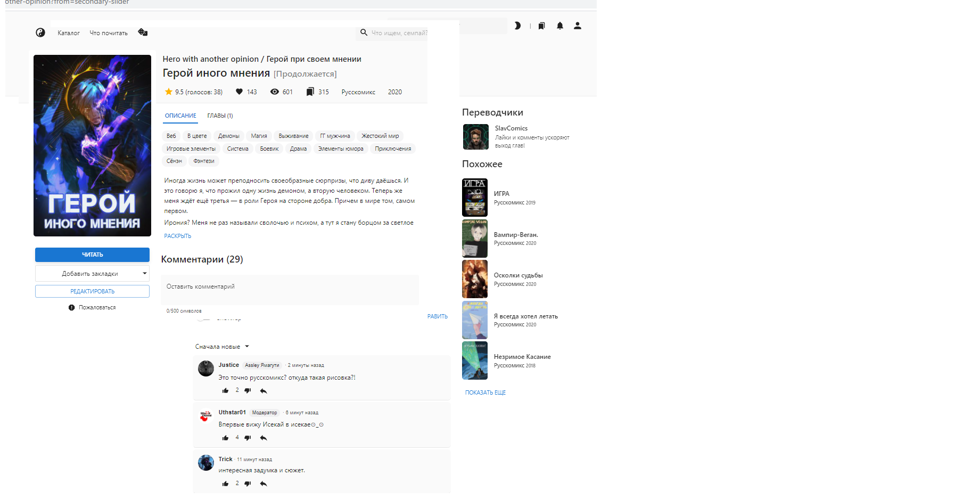Dislike Uthstar01's comment with thumbs down
The height and width of the screenshot is (500, 955).
248,438
